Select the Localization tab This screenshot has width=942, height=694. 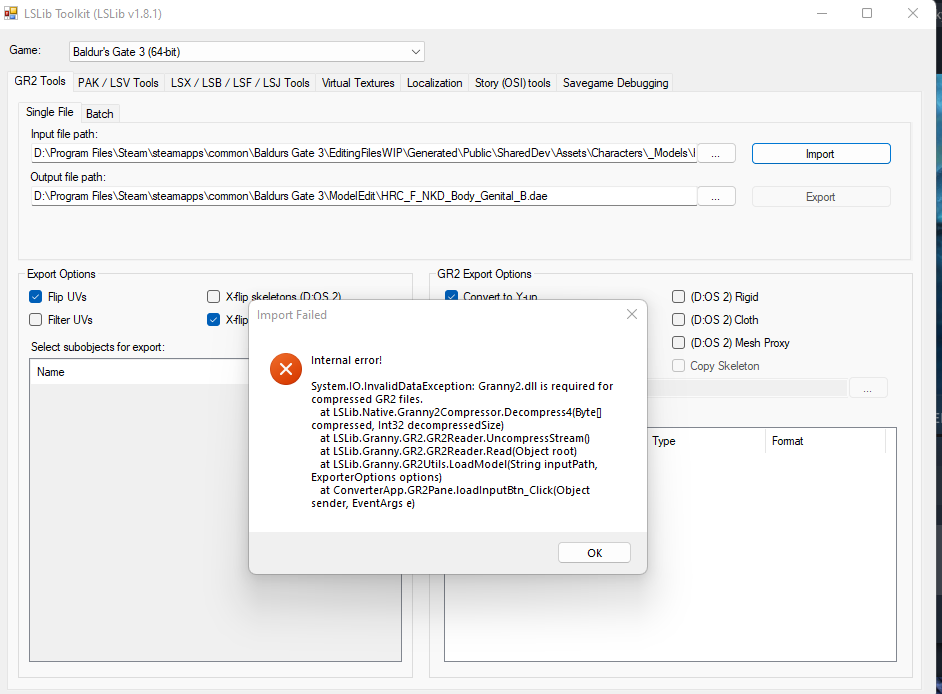tap(434, 83)
